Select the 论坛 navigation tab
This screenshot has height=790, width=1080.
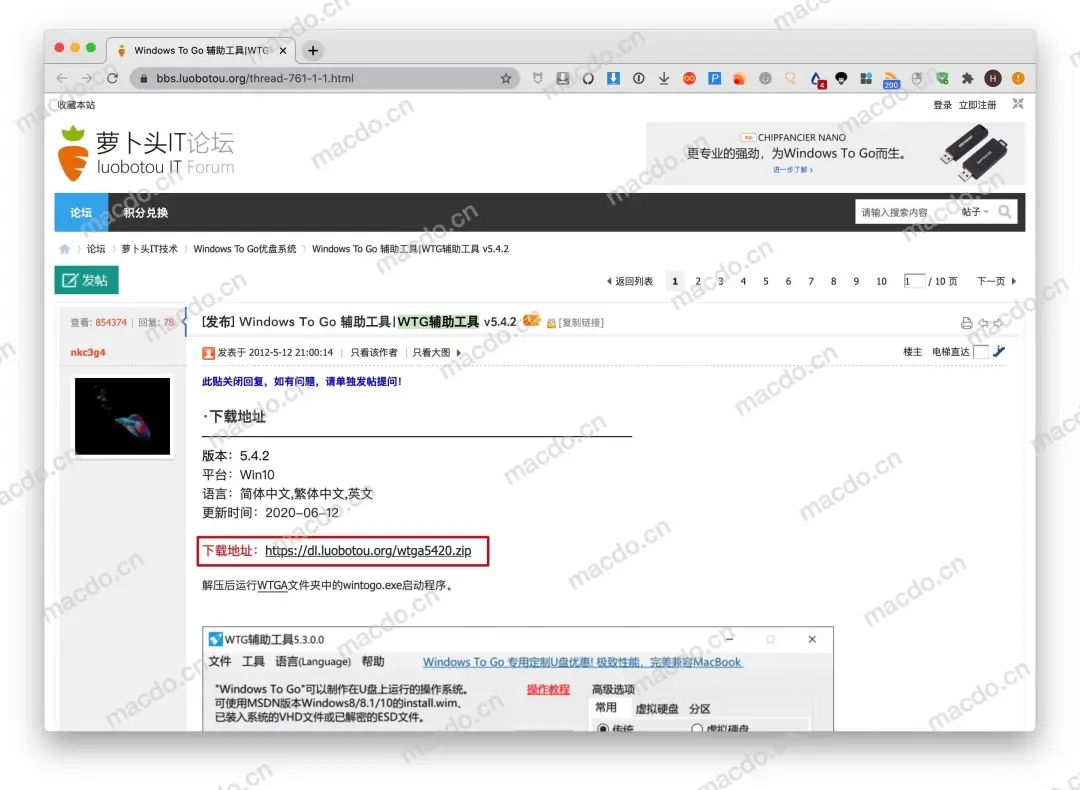81,212
